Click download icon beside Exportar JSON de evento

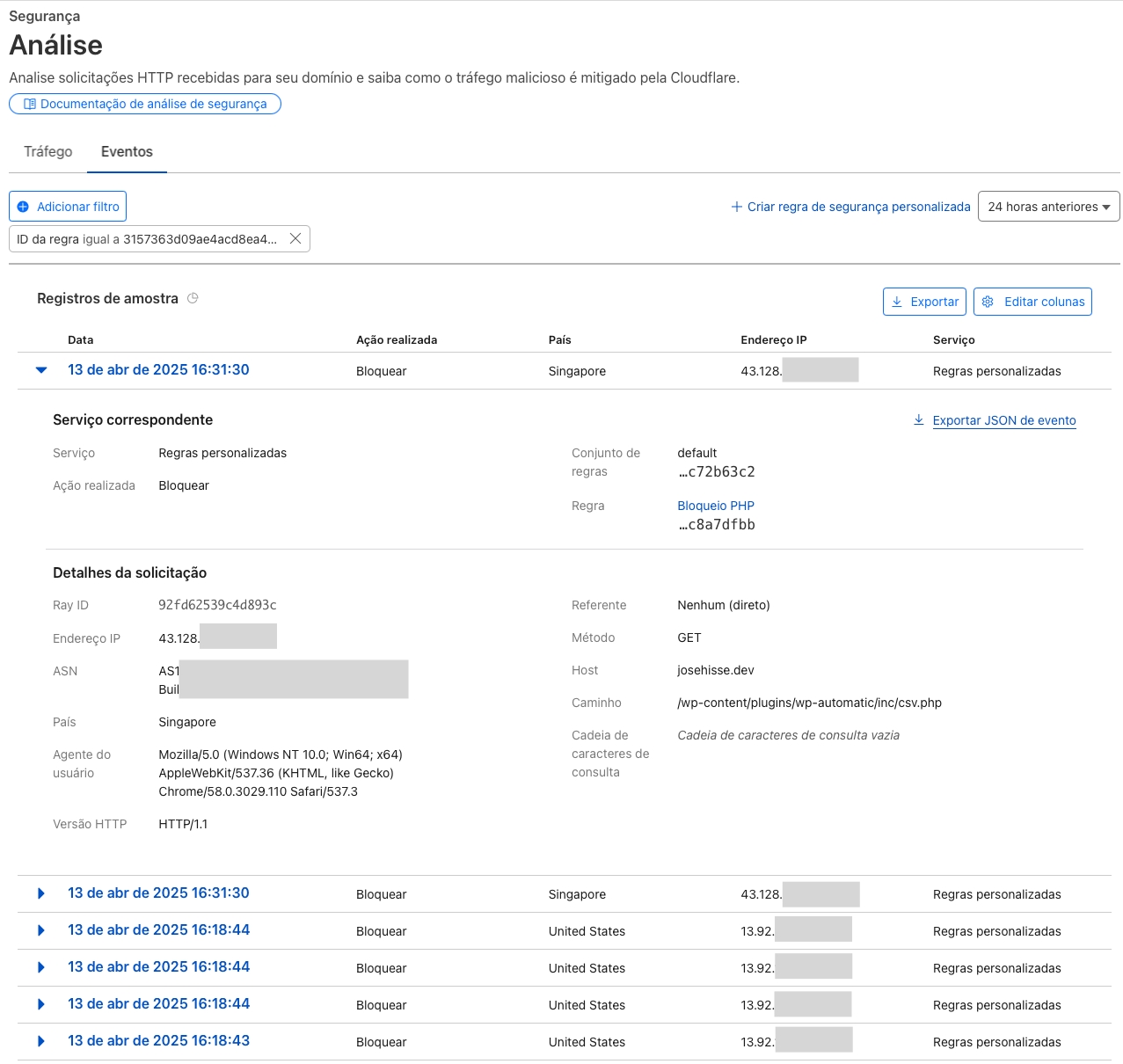pos(919,419)
